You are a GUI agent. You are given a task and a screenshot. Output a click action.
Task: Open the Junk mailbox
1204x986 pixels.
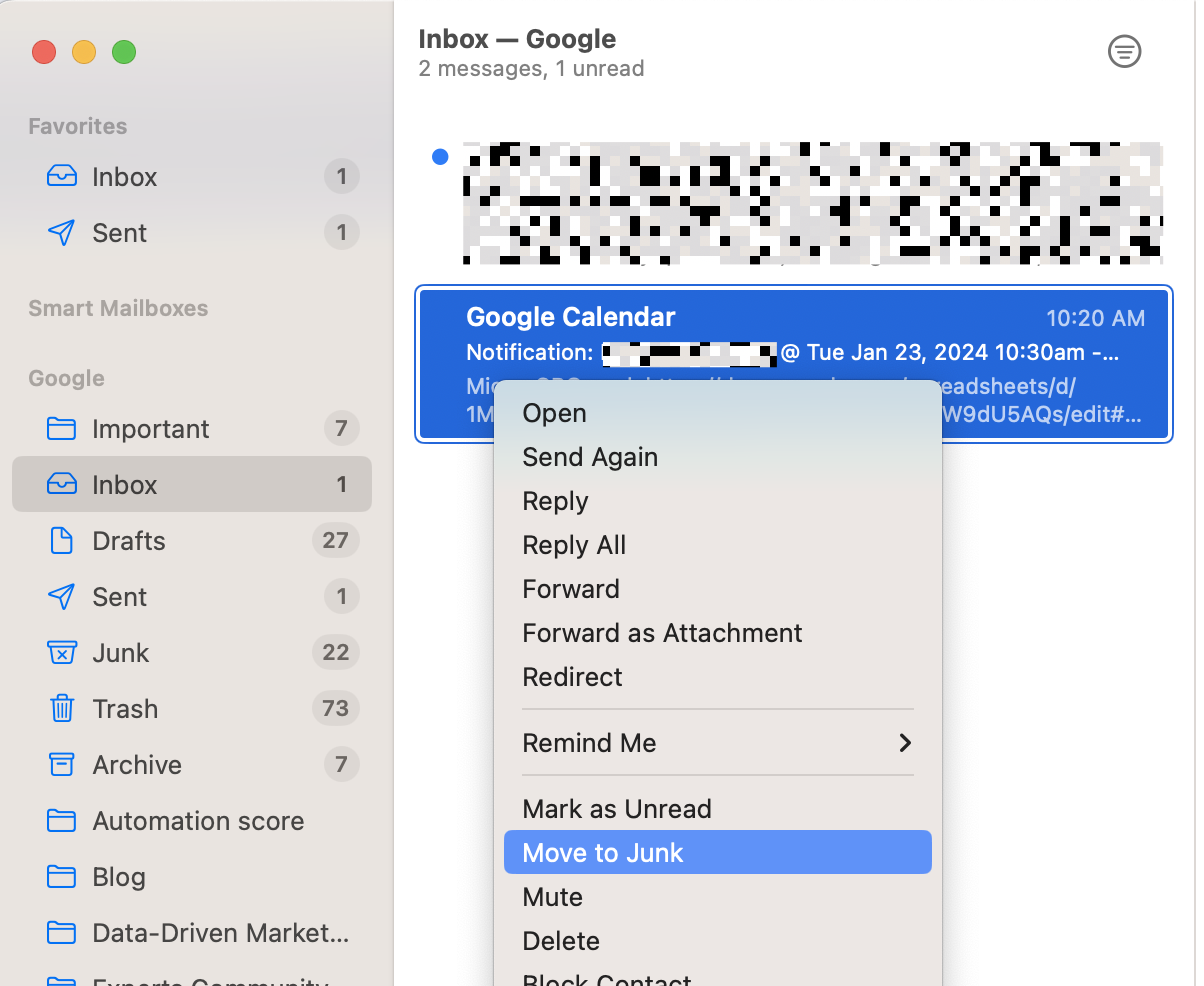[192, 653]
